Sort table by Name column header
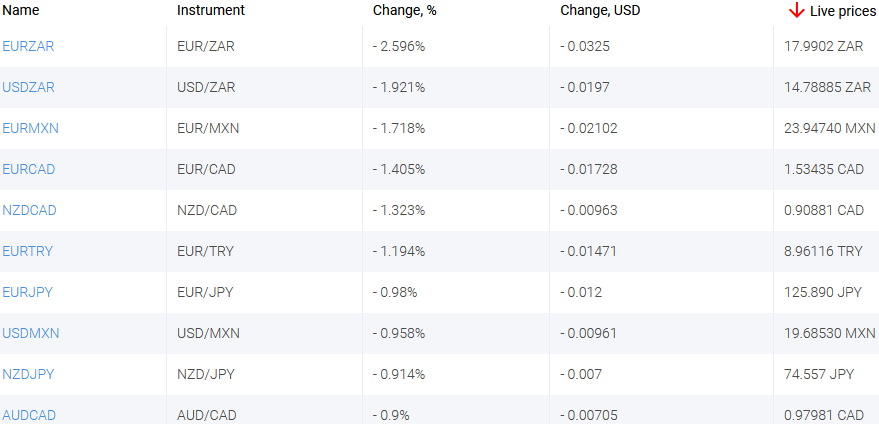 (x=21, y=10)
